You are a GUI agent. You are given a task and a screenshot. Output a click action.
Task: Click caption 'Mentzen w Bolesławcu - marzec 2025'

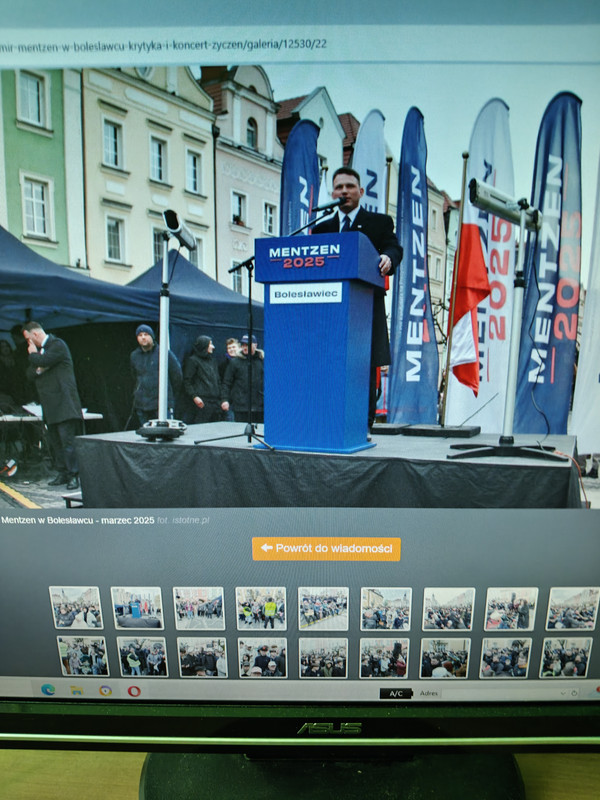click(x=78, y=520)
